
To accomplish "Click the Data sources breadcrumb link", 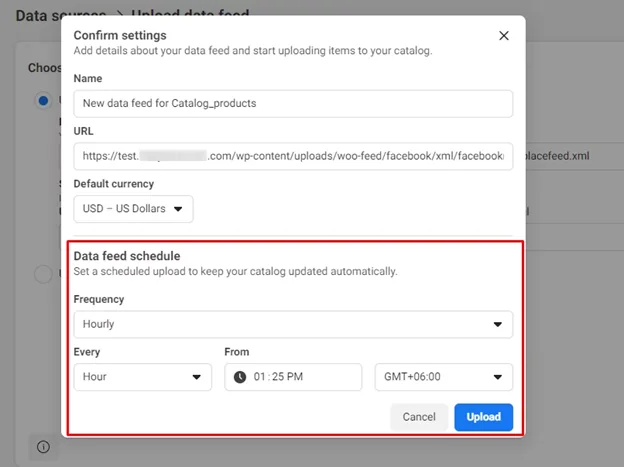I will tap(61, 16).
